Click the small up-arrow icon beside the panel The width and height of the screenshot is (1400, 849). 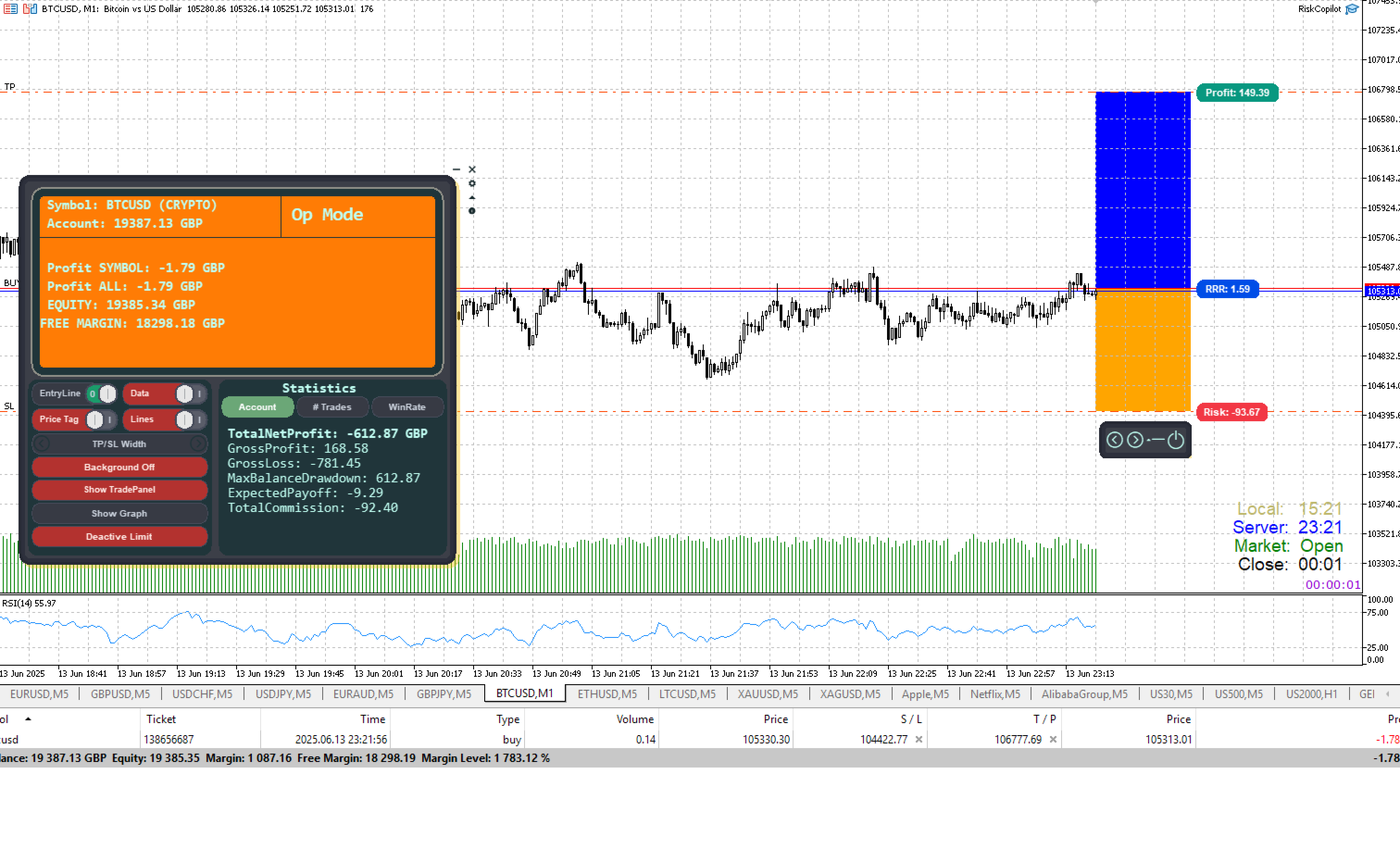tap(472, 197)
